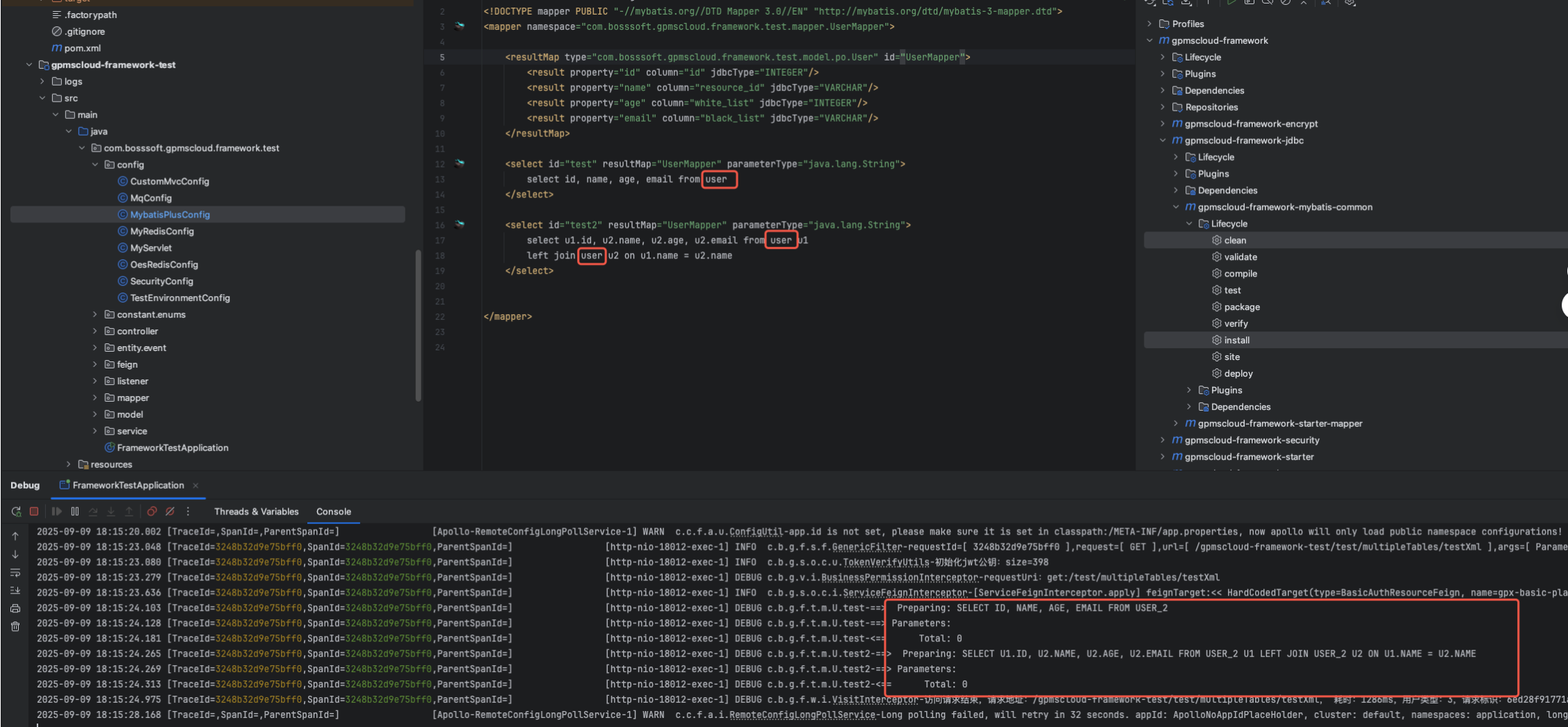The image size is (1568, 727).
Task: Collapse Lifecycle under gpmscloud-framework-mybatis-common
Action: point(1189,224)
